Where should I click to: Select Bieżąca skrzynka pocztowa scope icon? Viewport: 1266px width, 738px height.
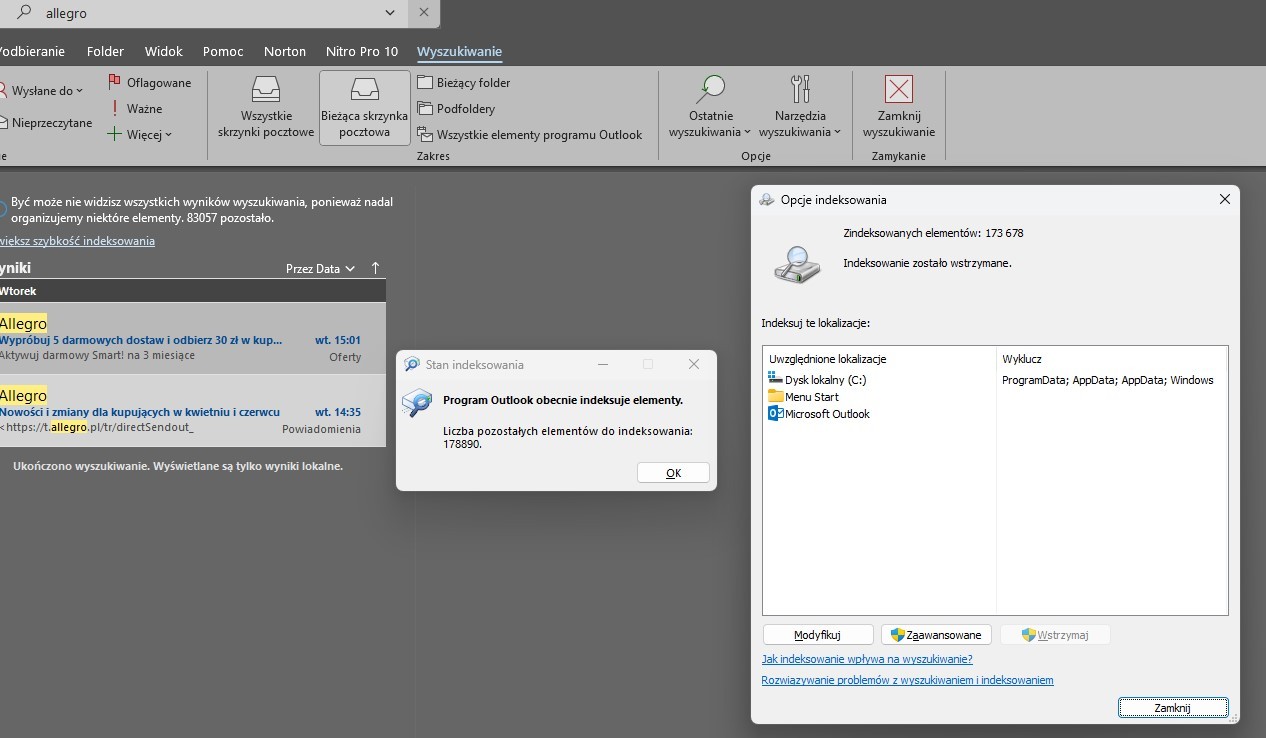click(x=365, y=90)
